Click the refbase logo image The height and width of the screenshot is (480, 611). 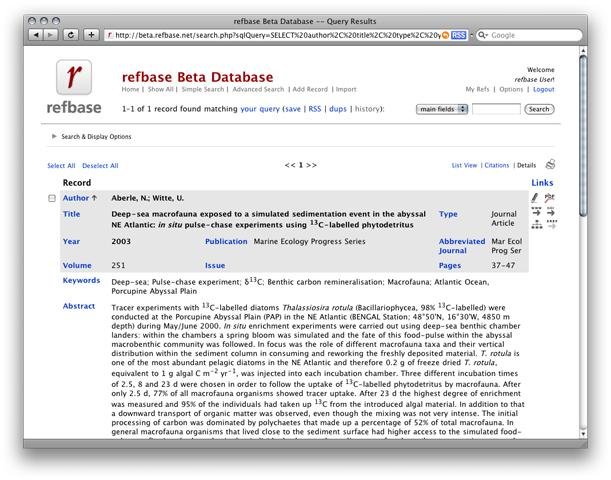coord(73,85)
